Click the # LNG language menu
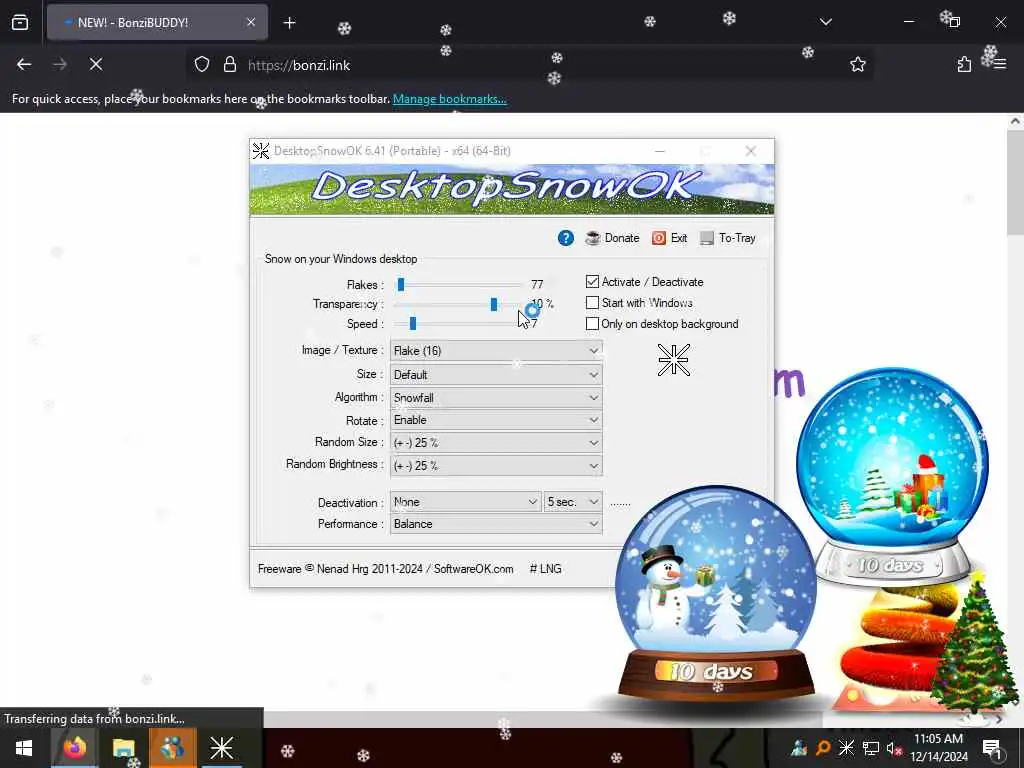The image size is (1024, 768). click(545, 569)
